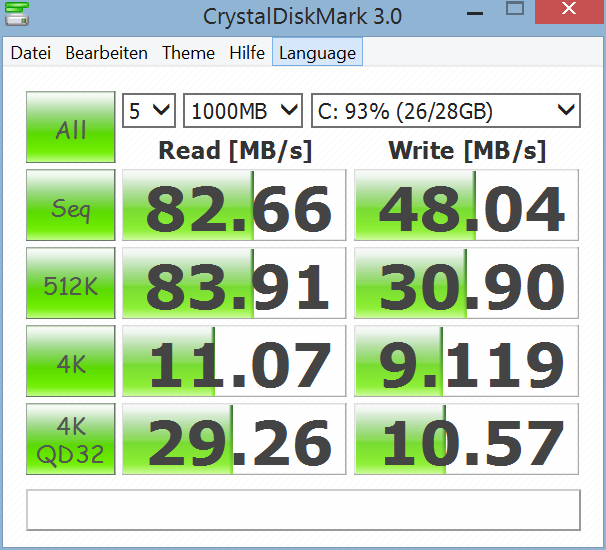Screen dimensions: 606x550
Task: Open the Bearbeiten menu
Action: tap(106, 53)
